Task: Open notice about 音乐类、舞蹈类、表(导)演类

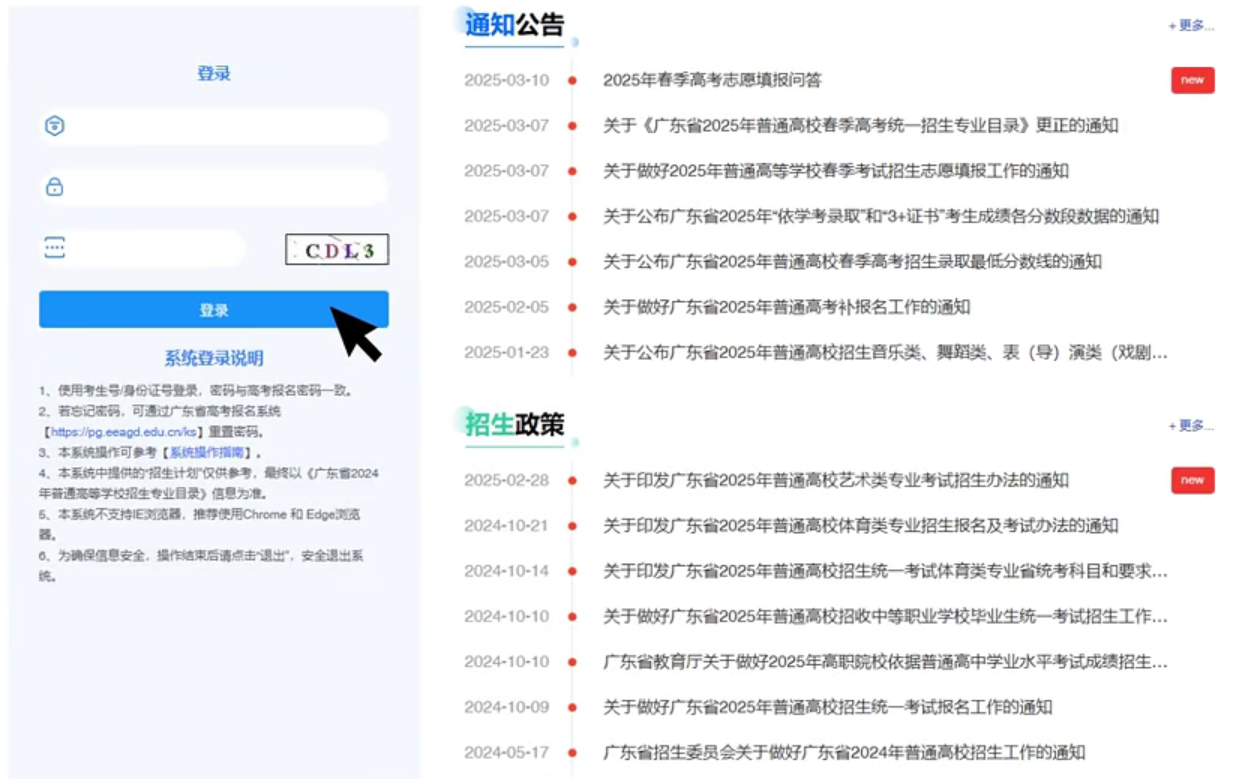Action: (885, 352)
